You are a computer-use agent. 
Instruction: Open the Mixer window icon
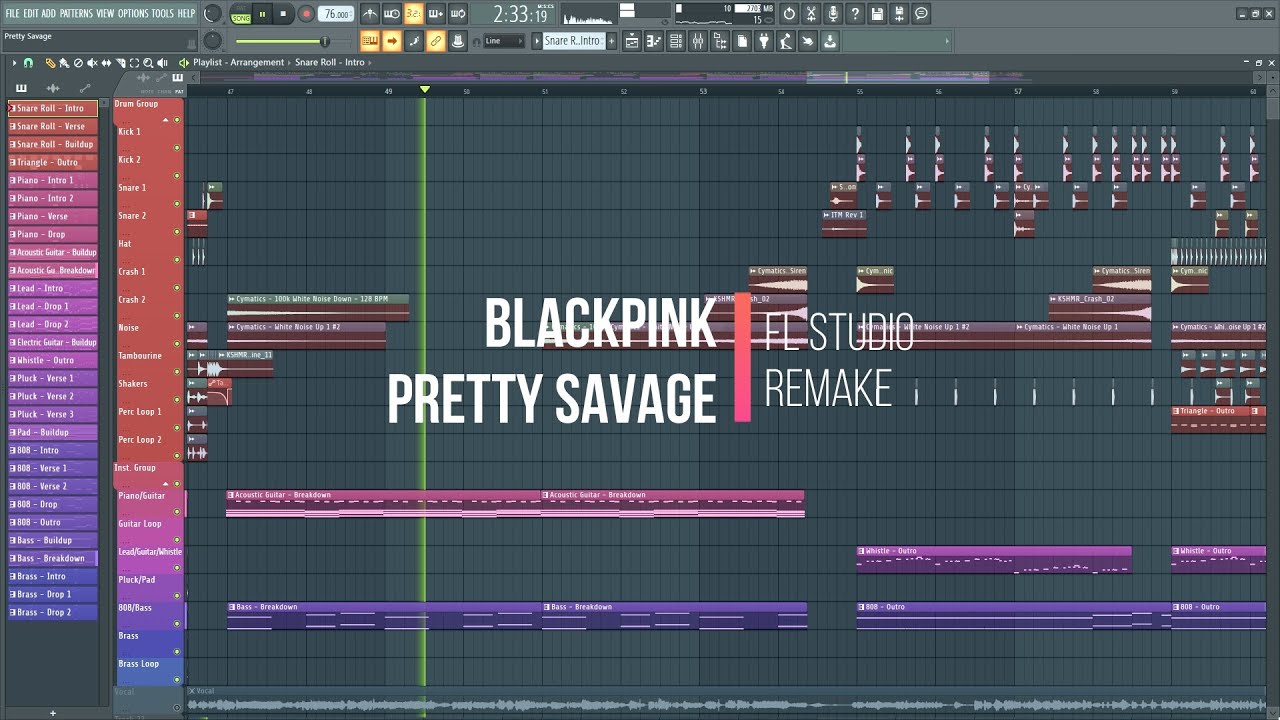click(x=698, y=41)
